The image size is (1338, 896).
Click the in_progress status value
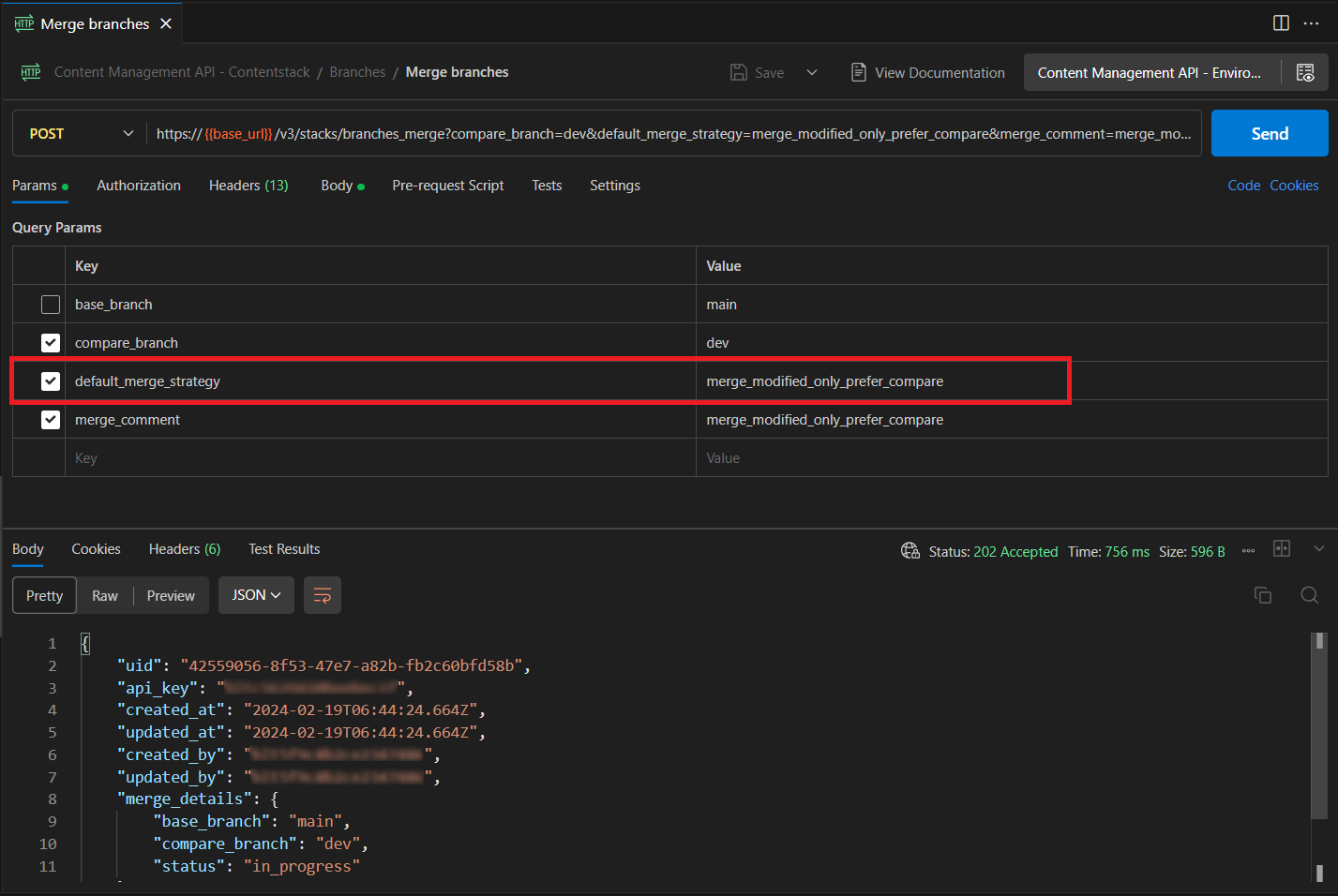302,866
